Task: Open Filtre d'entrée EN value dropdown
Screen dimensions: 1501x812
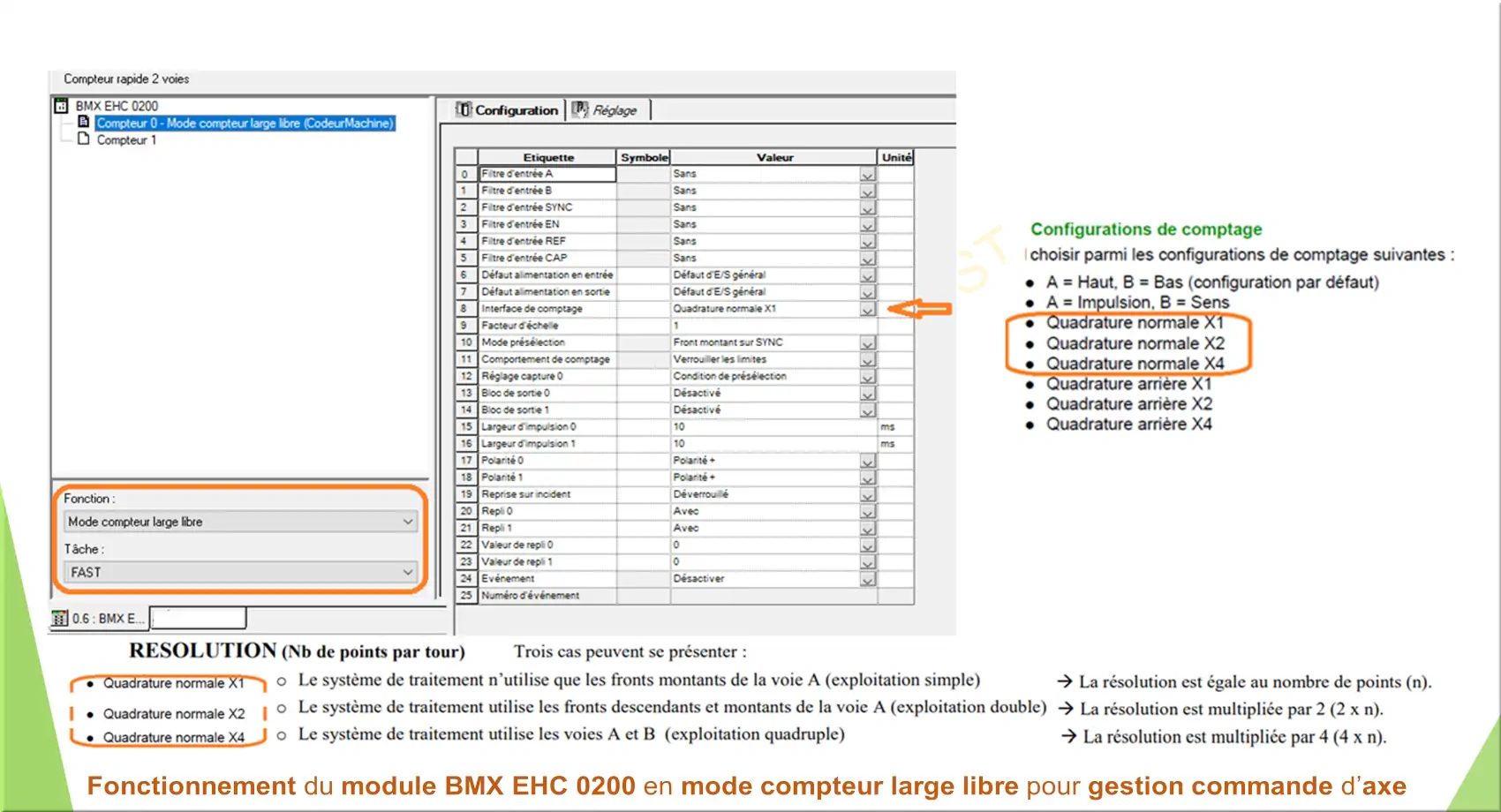Action: tap(867, 225)
